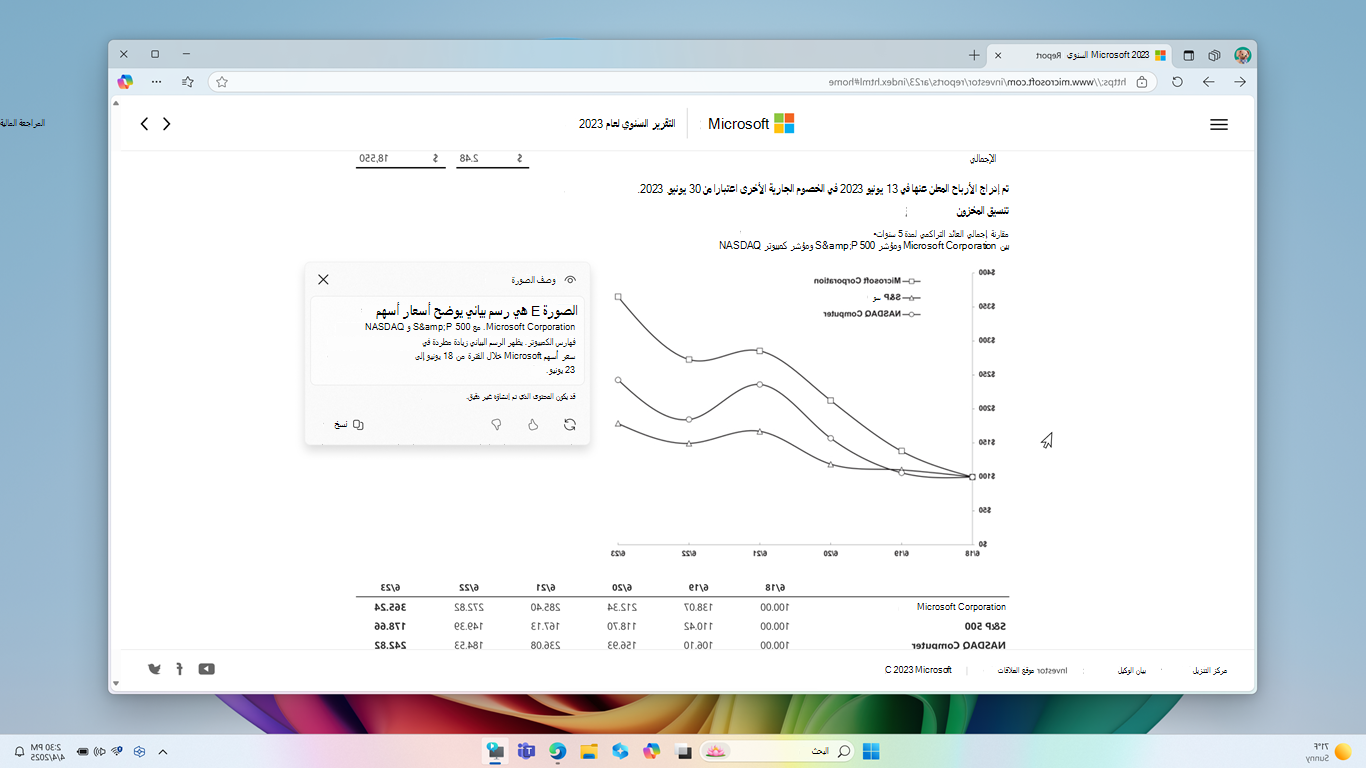
Task: Click the page scrollbar up arrow
Action: pyautogui.click(x=115, y=102)
